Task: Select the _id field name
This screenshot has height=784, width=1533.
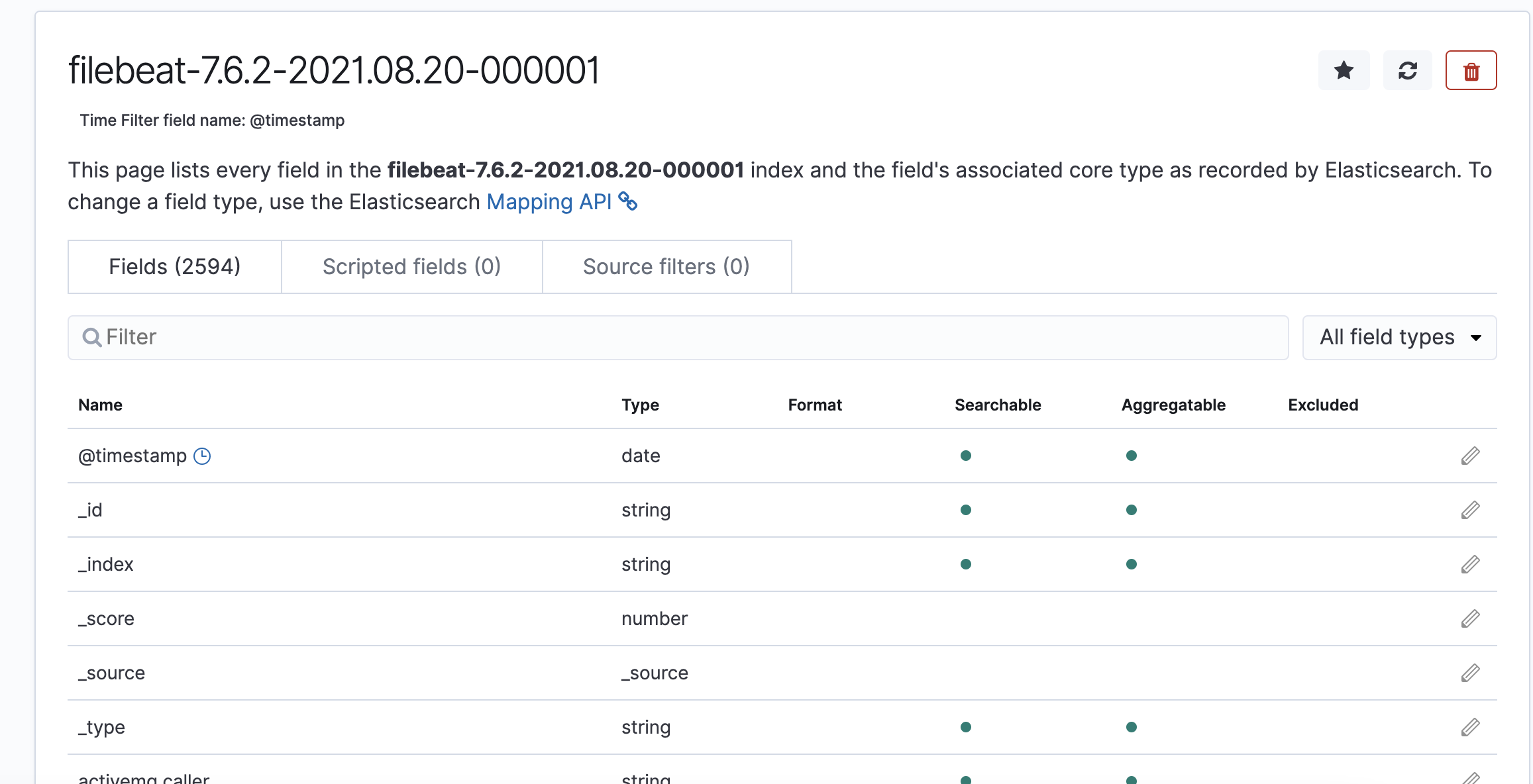Action: (90, 510)
